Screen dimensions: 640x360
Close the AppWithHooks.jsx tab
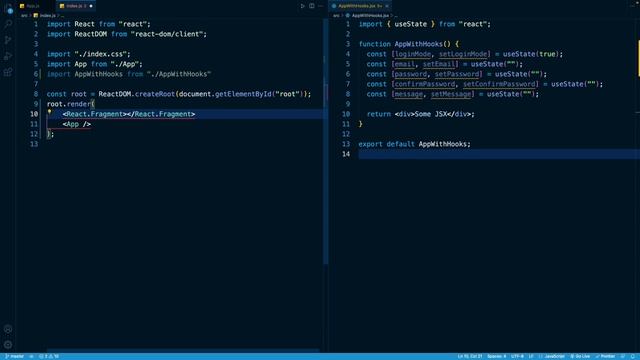pos(387,6)
